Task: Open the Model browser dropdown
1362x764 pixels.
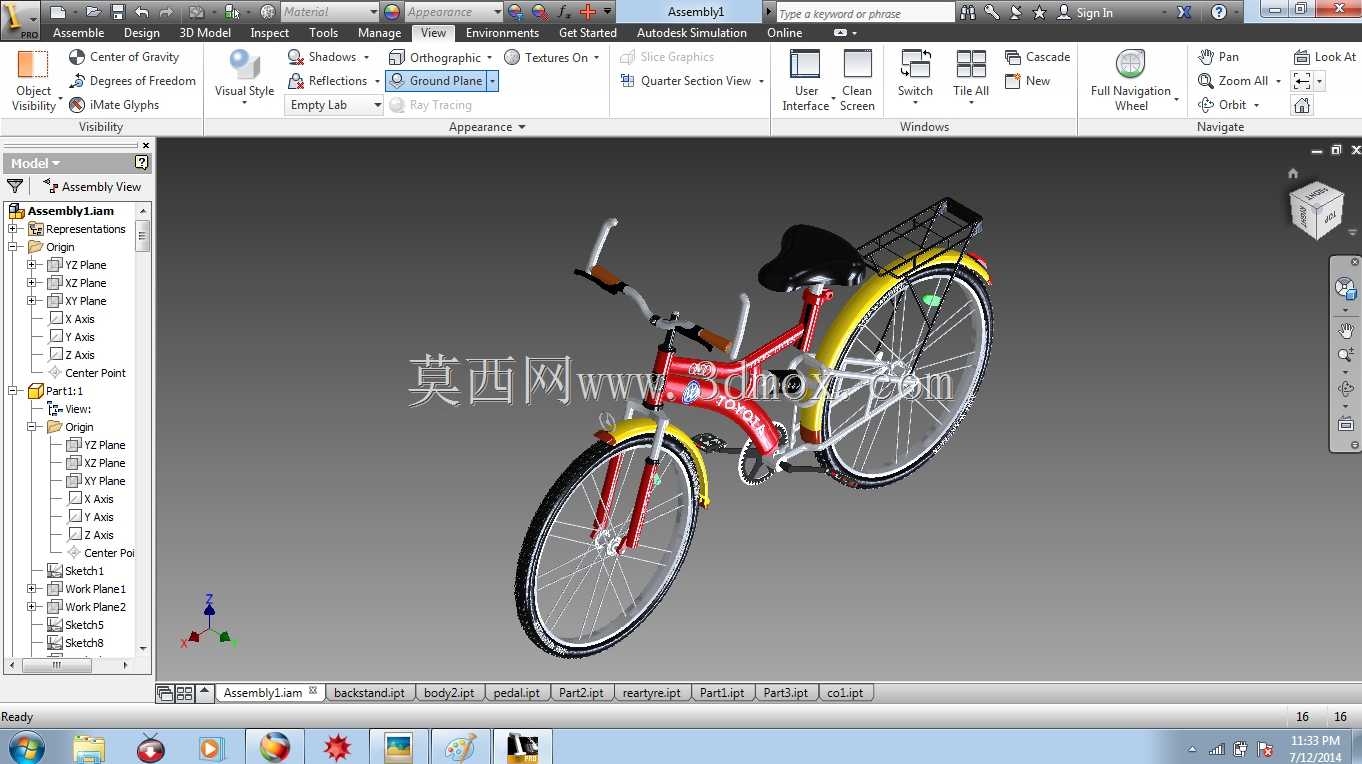Action: (35, 163)
